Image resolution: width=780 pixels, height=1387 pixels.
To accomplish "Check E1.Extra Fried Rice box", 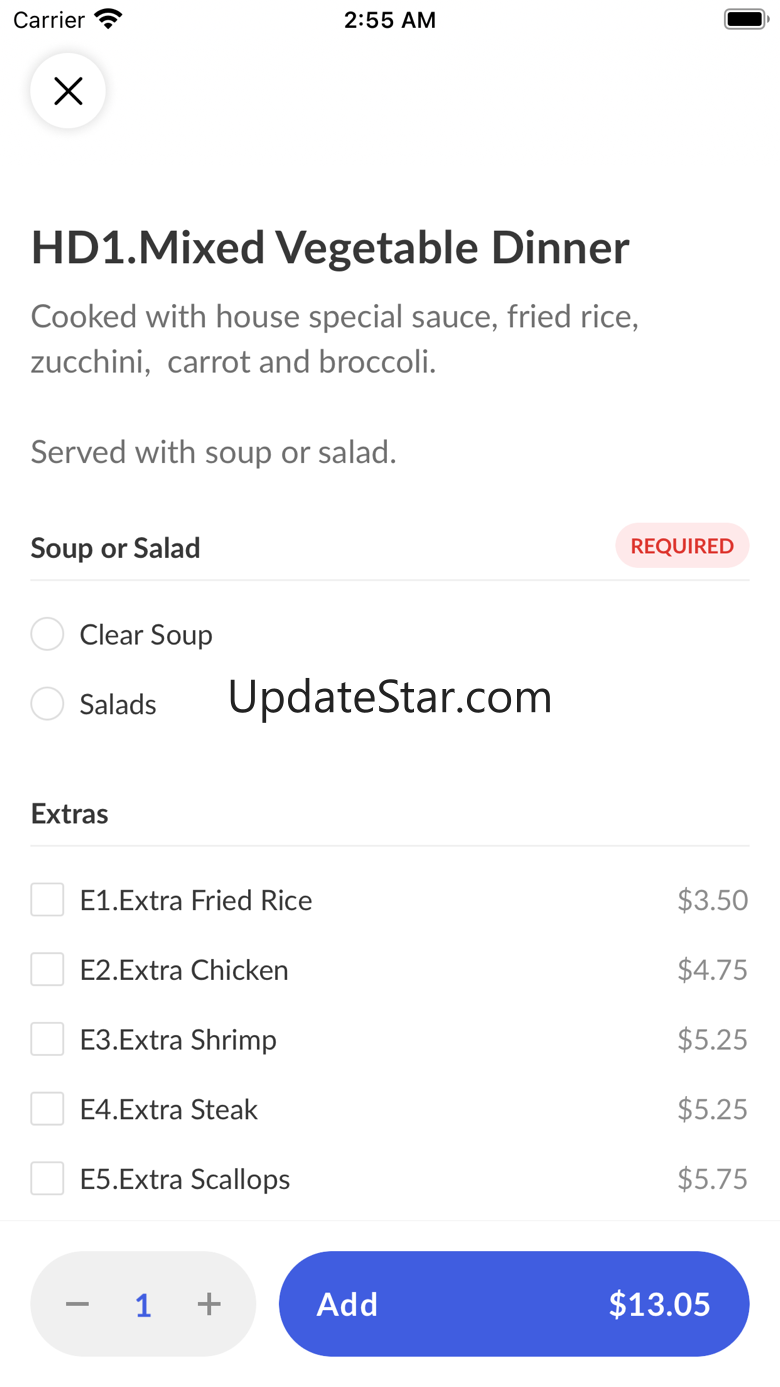I will click(x=47, y=900).
